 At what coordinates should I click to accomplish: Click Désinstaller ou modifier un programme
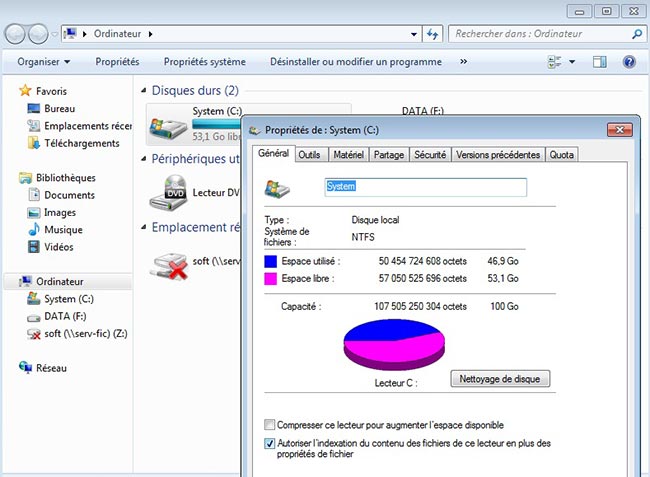pyautogui.click(x=356, y=62)
